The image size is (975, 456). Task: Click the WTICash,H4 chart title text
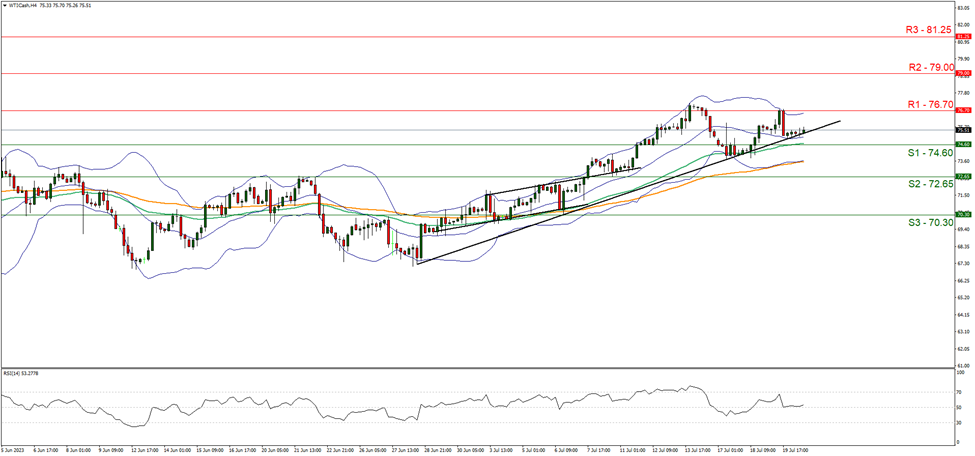coord(22,4)
